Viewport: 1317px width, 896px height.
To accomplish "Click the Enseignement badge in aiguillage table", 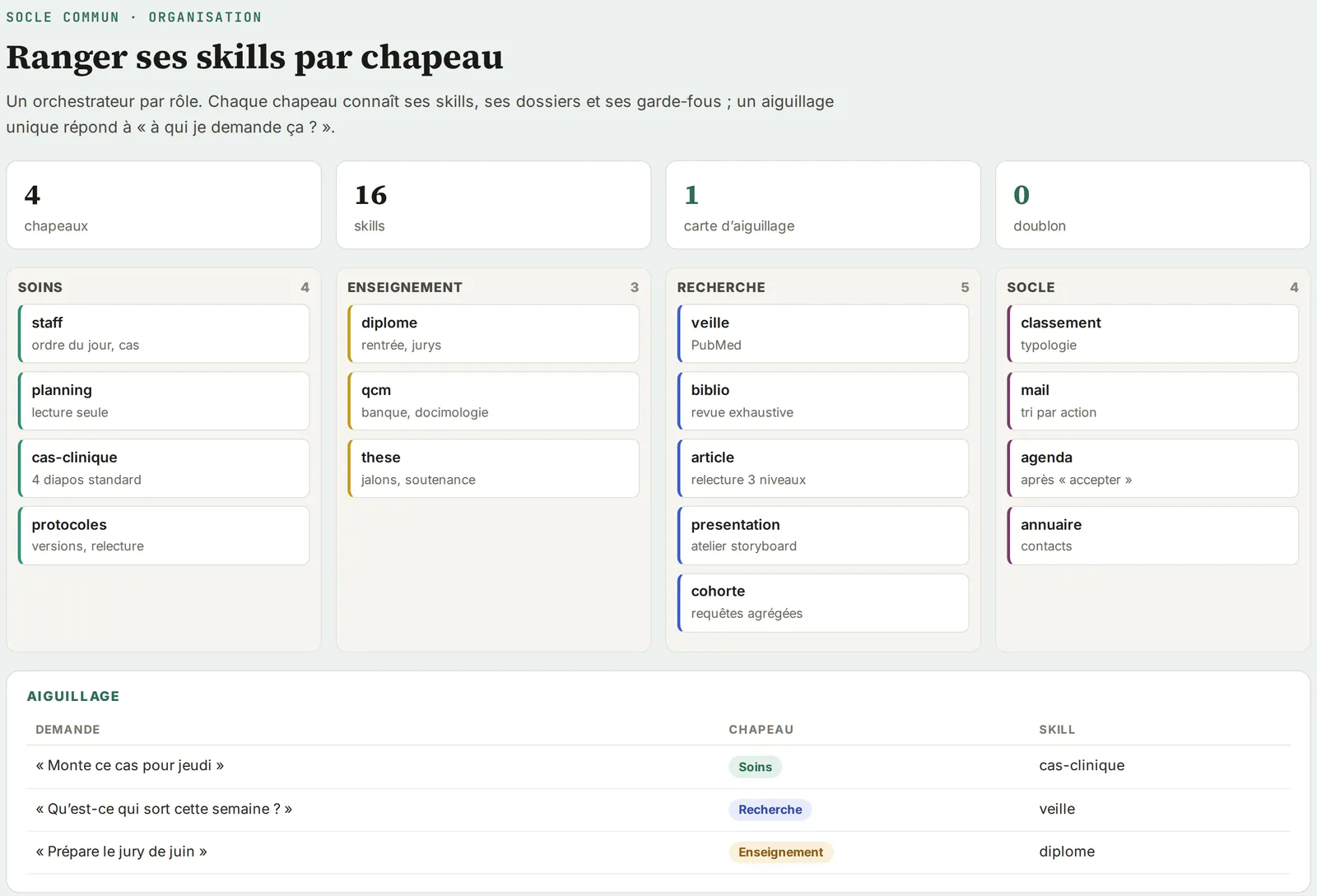I will 780,852.
